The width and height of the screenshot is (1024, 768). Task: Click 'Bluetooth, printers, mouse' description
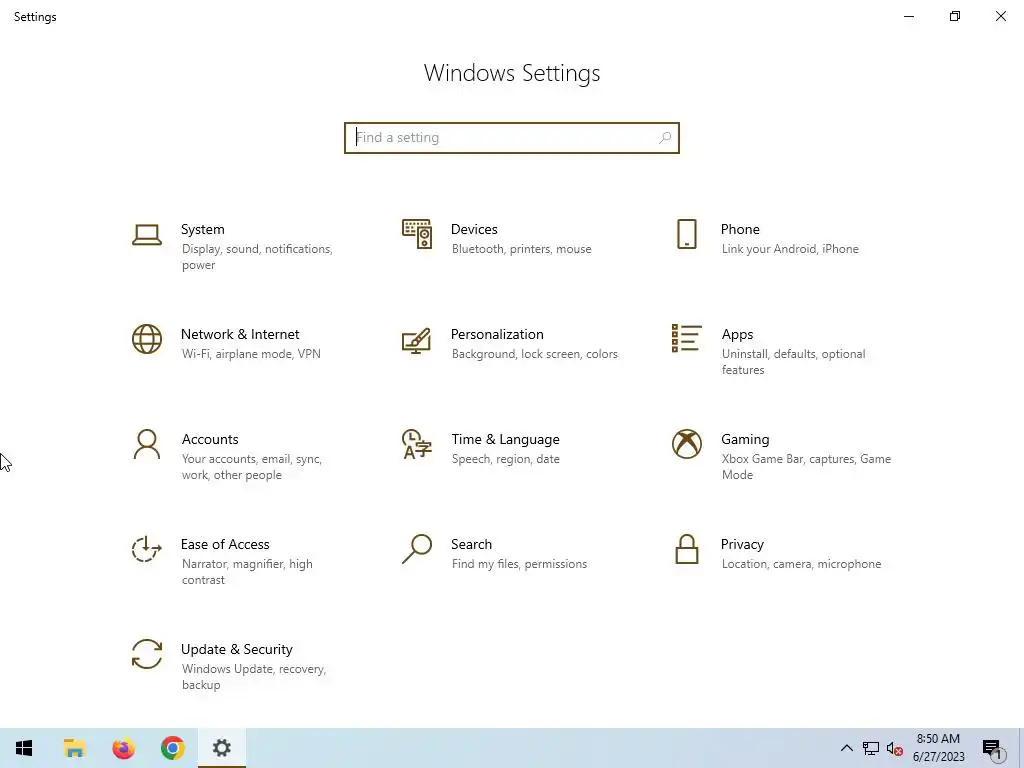[x=521, y=249]
